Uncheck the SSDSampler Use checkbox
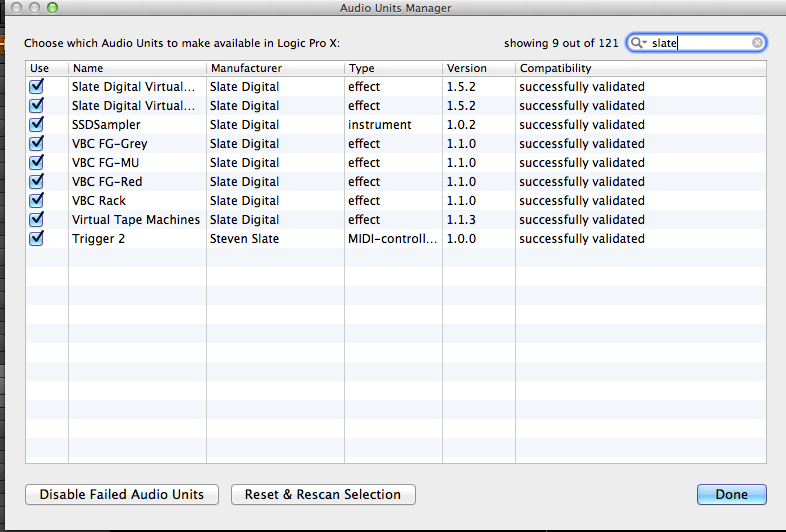Screen dimensions: 786x532 pos(37,124)
